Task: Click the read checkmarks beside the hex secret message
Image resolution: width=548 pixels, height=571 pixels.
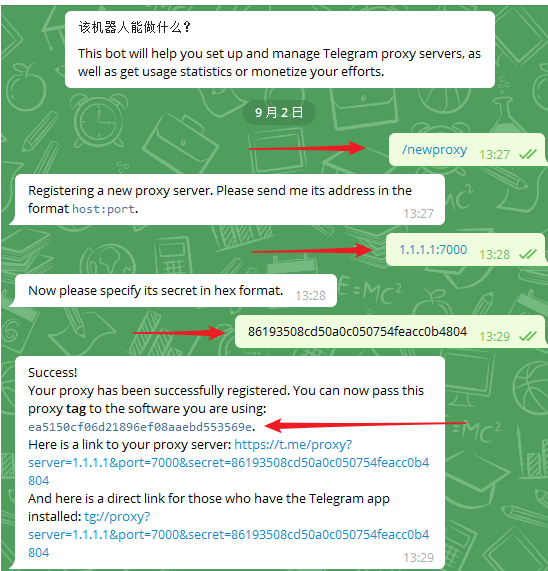Action: pyautogui.click(x=528, y=336)
